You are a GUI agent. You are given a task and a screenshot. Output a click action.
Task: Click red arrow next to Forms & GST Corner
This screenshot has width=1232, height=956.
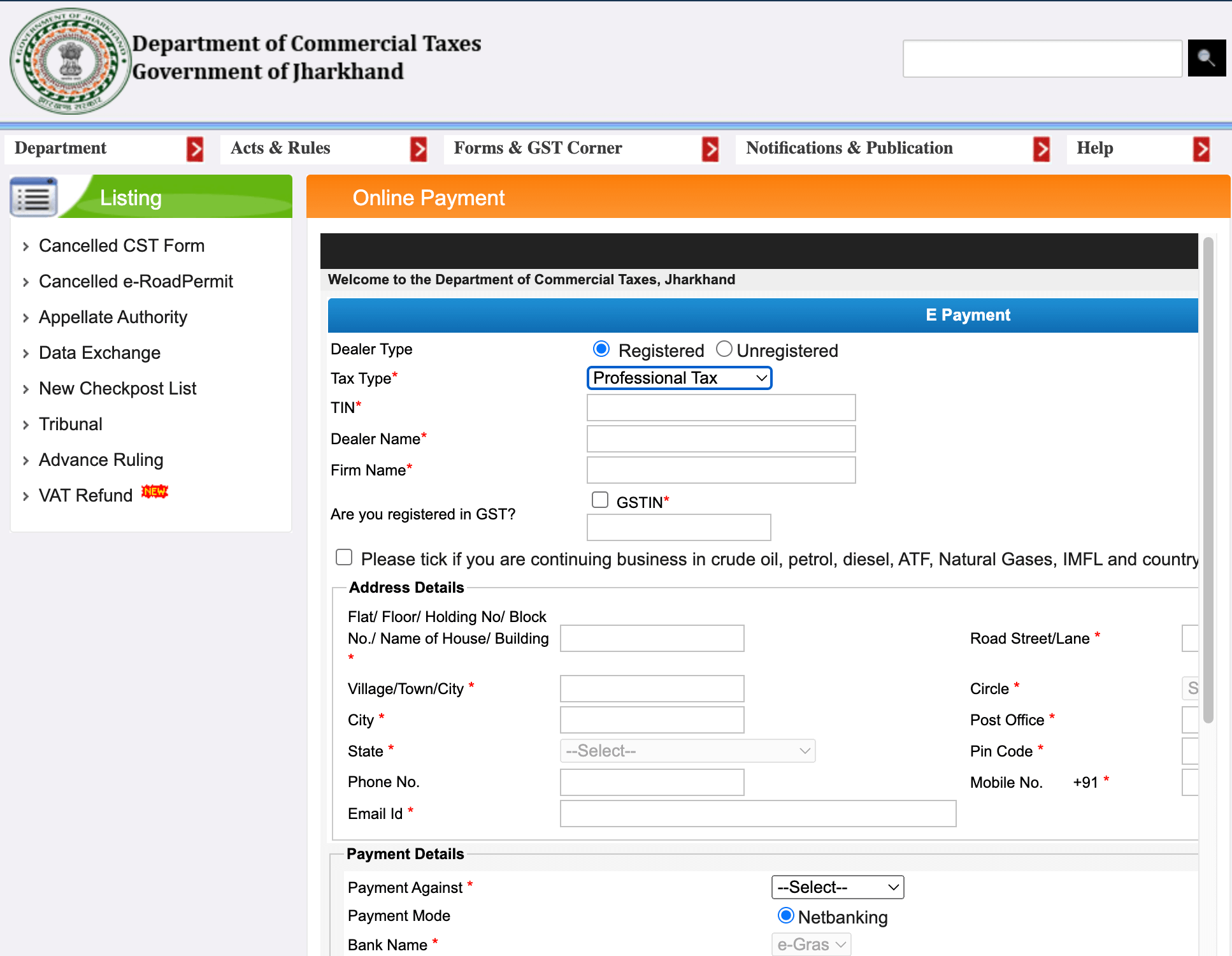710,149
